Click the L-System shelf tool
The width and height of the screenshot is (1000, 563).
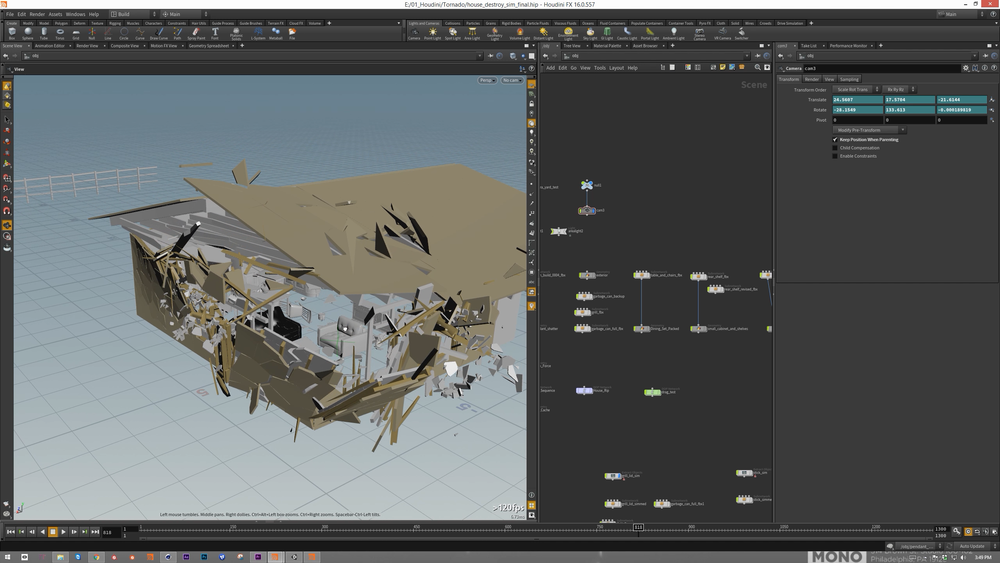coord(259,33)
